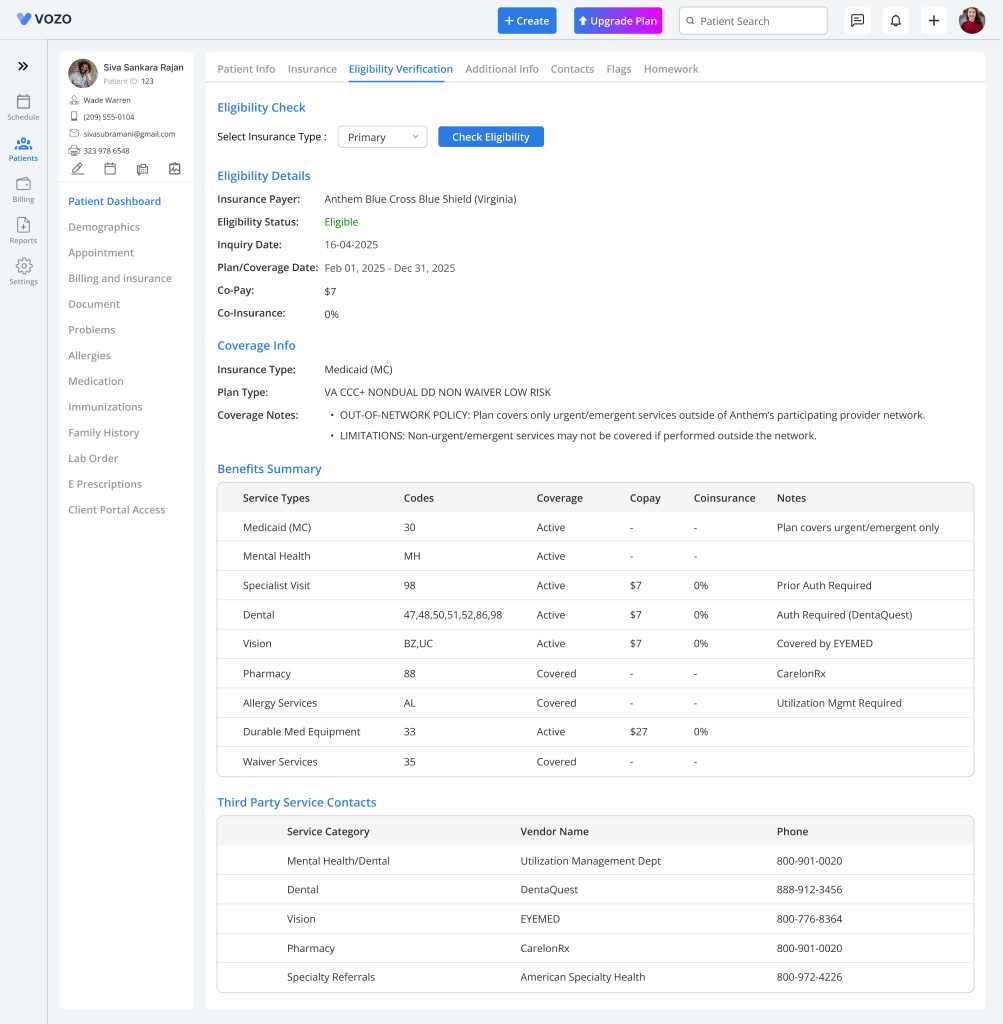Open Settings from the sidebar
This screenshot has width=1003, height=1024.
[x=23, y=272]
